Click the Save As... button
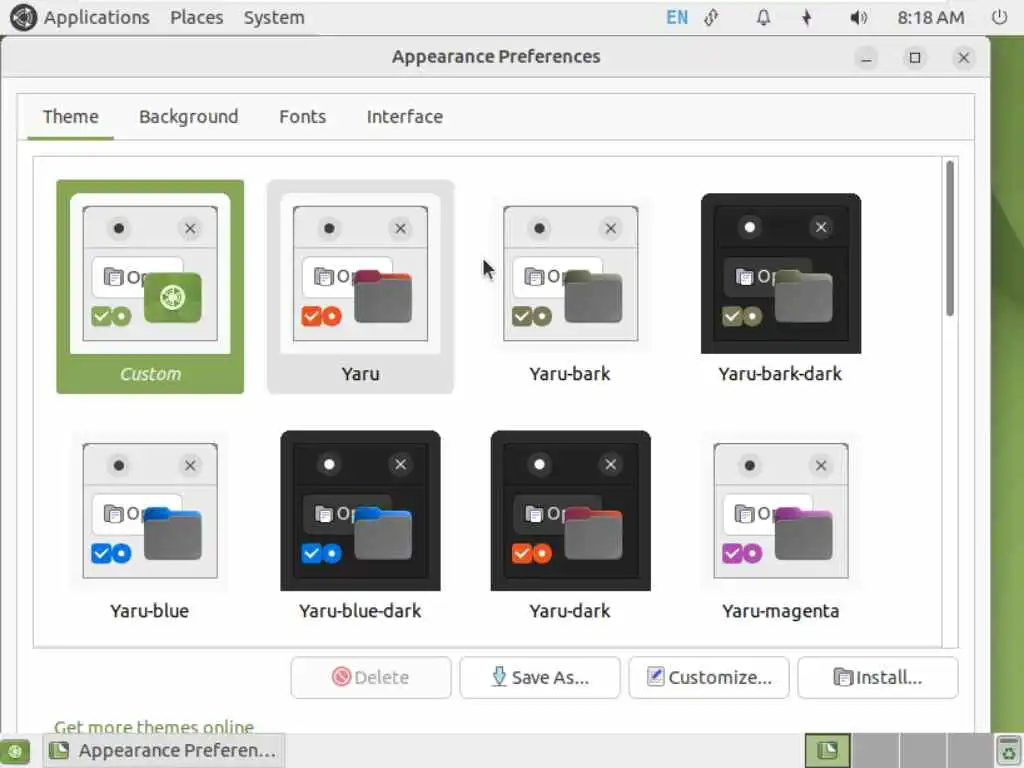 click(539, 677)
